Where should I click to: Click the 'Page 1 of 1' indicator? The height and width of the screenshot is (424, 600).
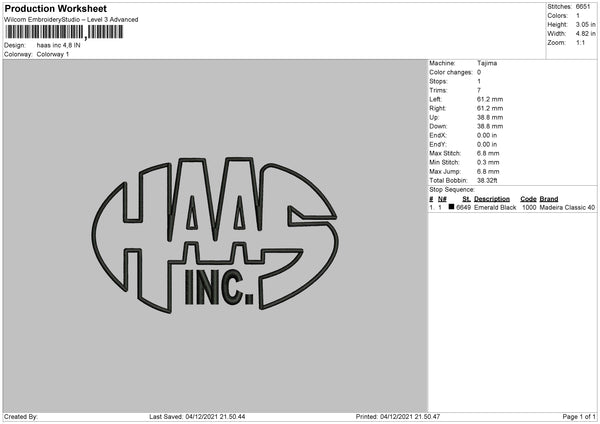(x=579, y=417)
